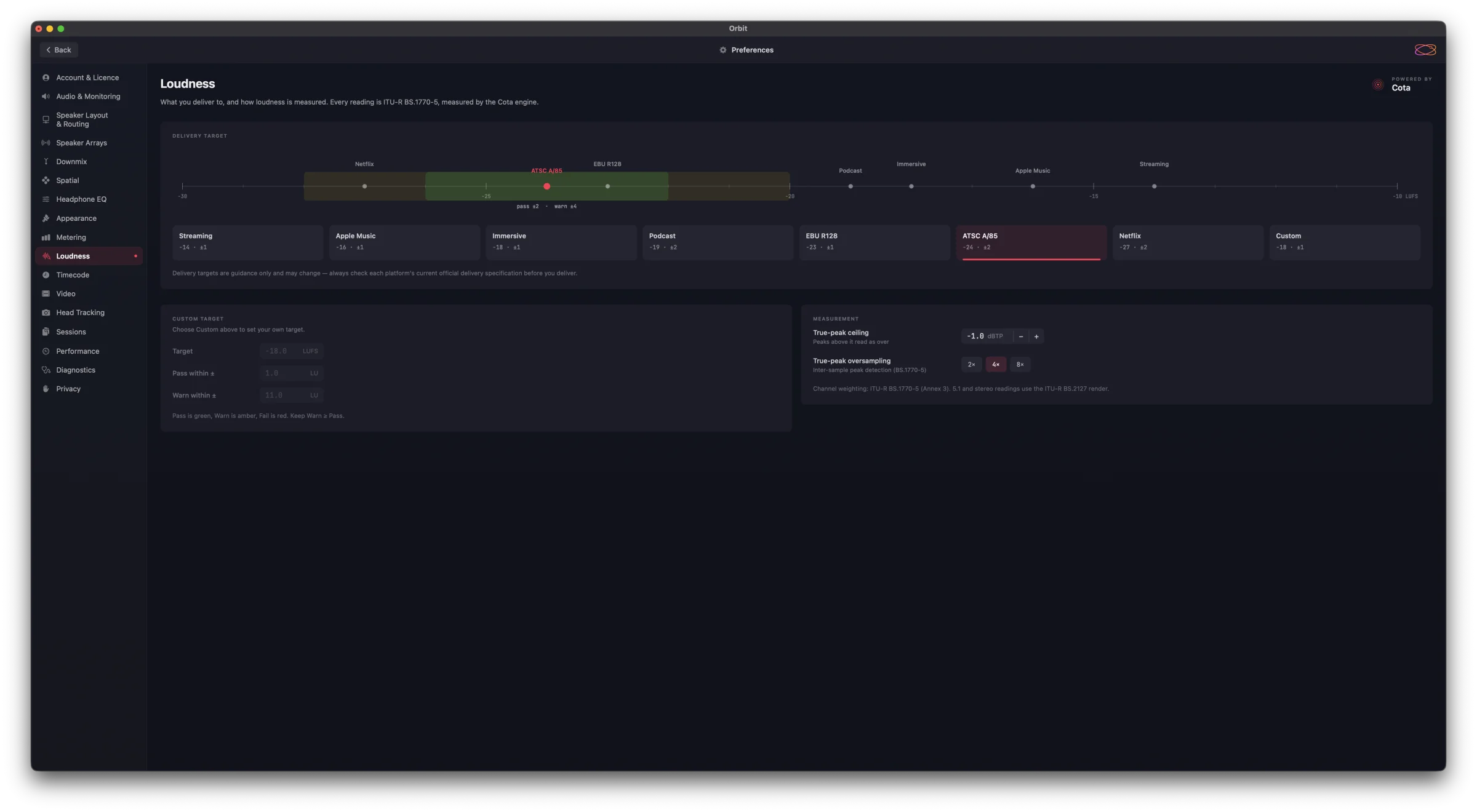Click the Orbit logo icon top right

[x=1425, y=50]
